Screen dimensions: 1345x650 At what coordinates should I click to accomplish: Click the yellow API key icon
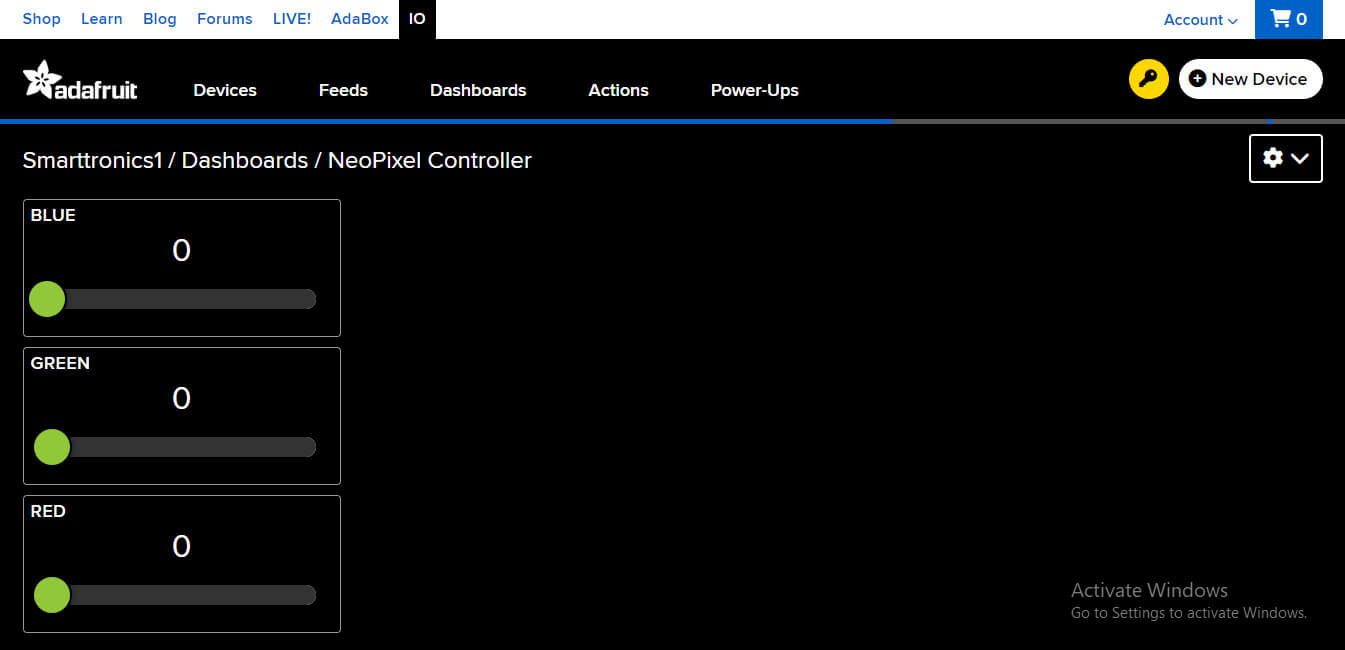(1148, 79)
